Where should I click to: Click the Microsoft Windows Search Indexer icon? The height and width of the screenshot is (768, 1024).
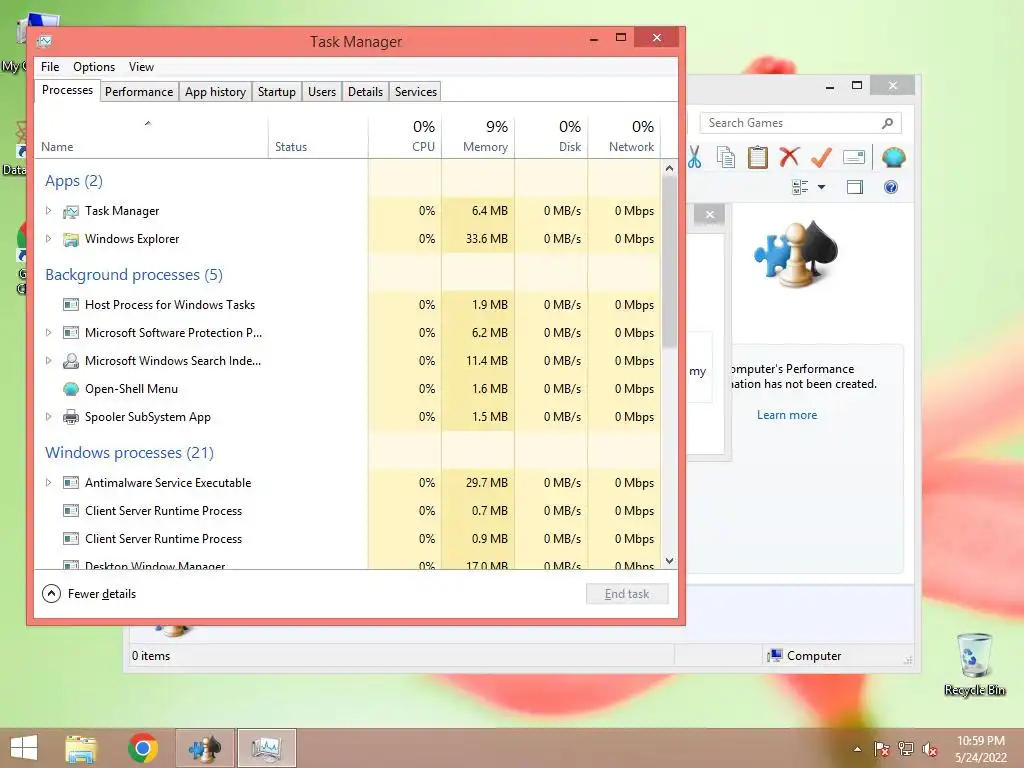tap(71, 361)
